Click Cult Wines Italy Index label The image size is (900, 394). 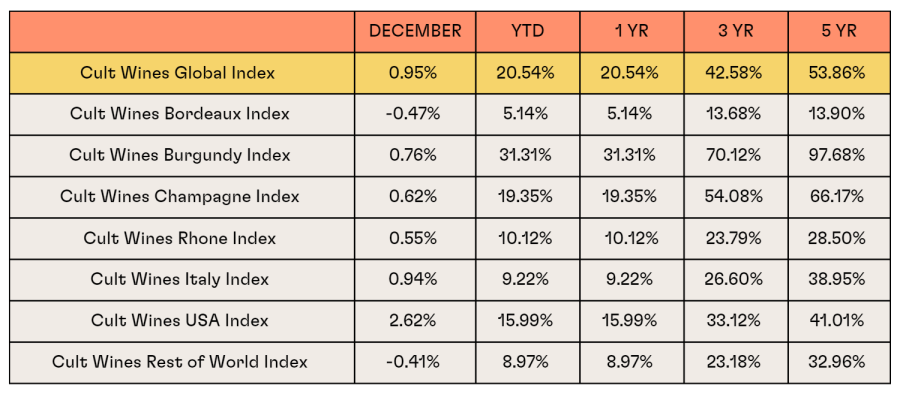pyautogui.click(x=180, y=280)
